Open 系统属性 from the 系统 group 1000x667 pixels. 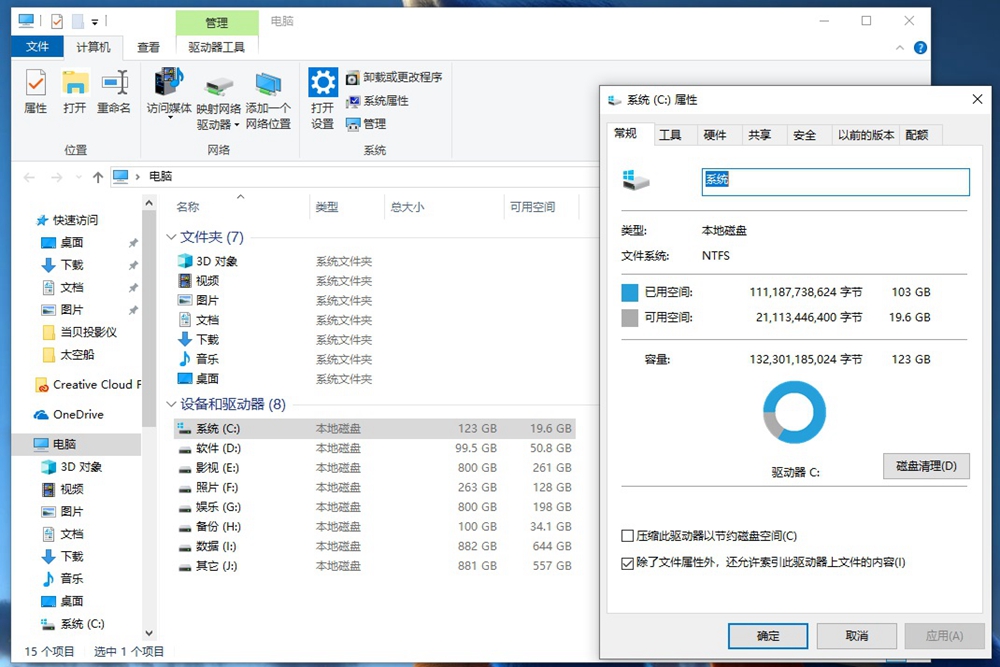coord(377,101)
